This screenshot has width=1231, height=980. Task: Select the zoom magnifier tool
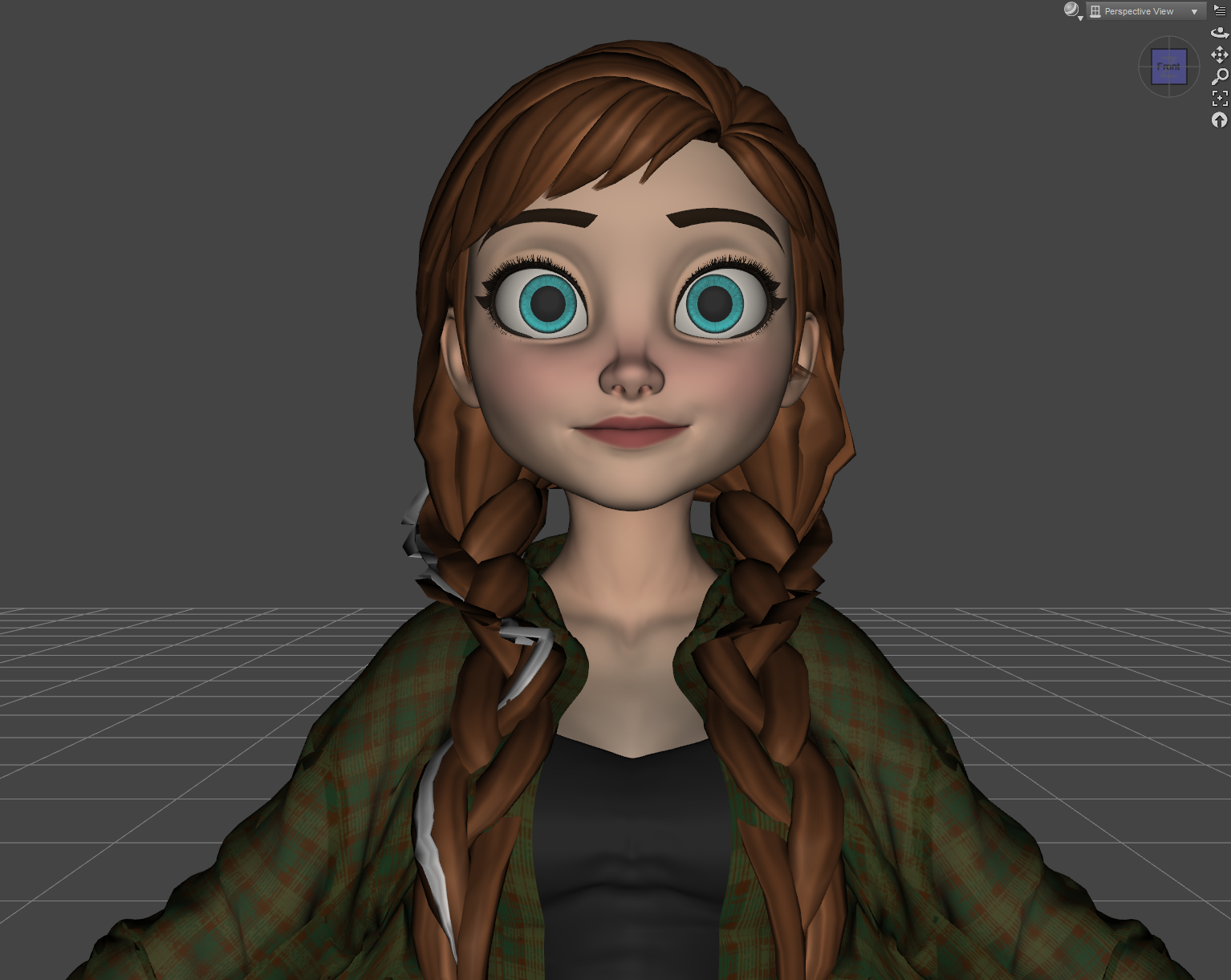(1220, 76)
